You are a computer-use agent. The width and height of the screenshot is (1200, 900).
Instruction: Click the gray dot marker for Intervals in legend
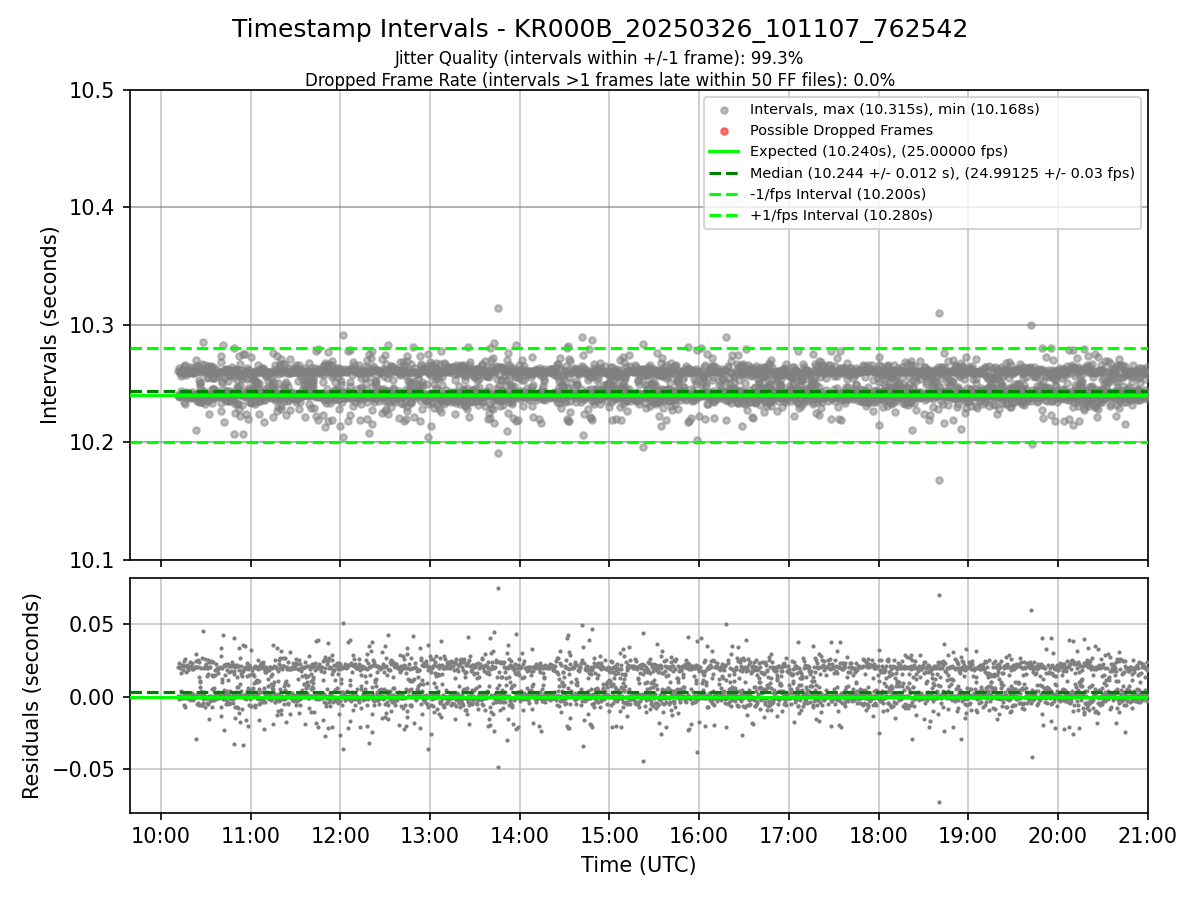click(724, 109)
